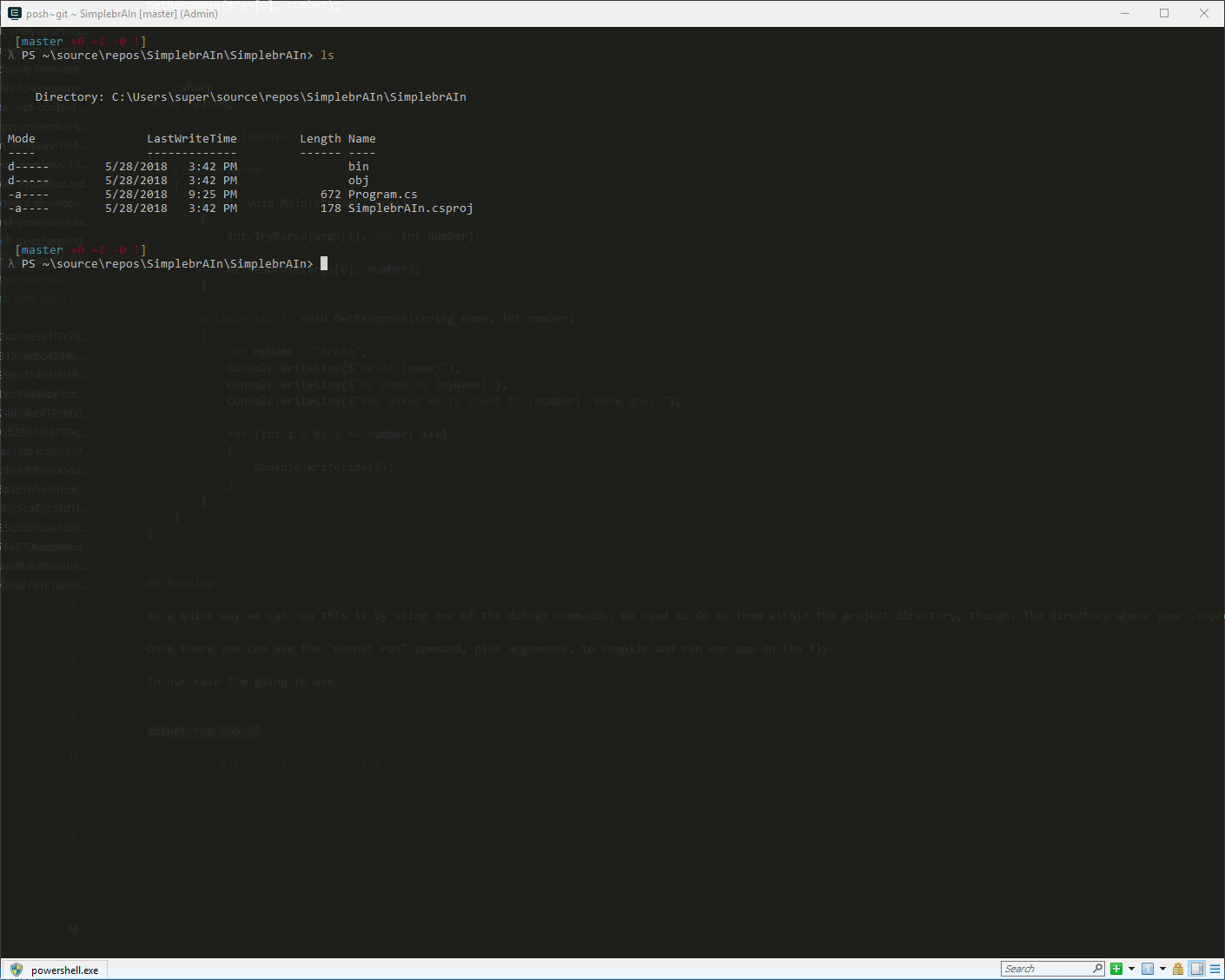1225x980 pixels.
Task: Click the admin shield icon on the tab
Action: click(16, 970)
